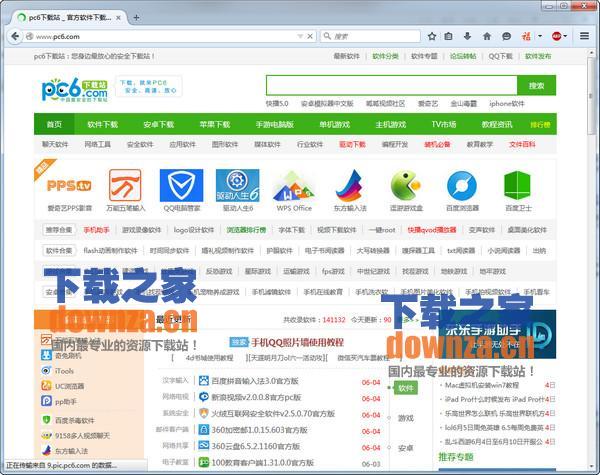Bookmark this page with the star icon
600x475 pixels.
(432, 36)
